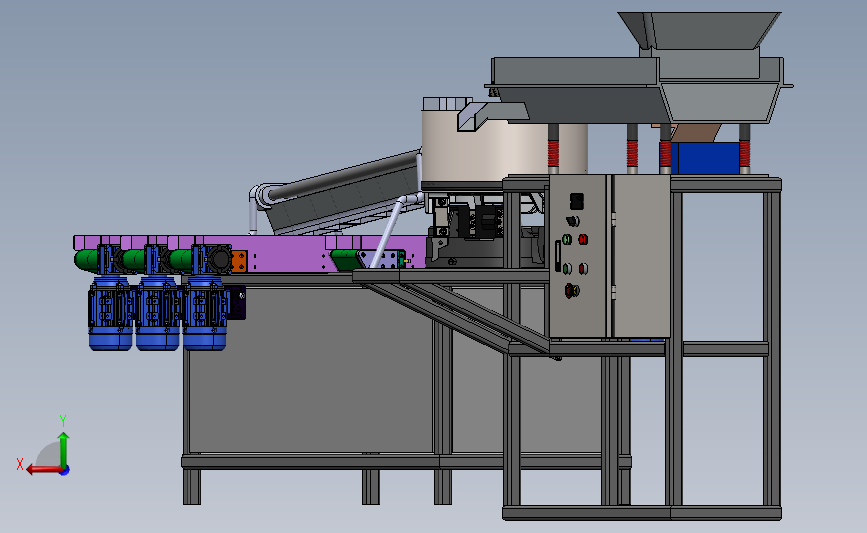Click lower green indicator button on control cabinet
Viewport: 867px width, 533px height.
(567, 269)
